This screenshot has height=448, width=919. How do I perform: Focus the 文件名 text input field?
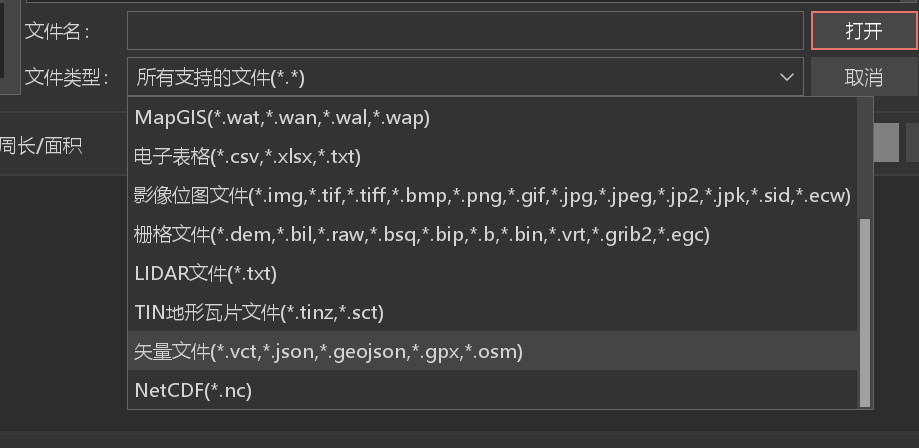pos(465,31)
